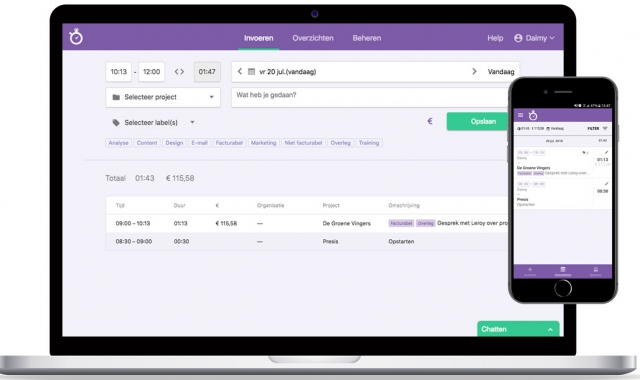Open the Selecteer project dropdown
Viewport: 640px width, 380px height.
[163, 97]
